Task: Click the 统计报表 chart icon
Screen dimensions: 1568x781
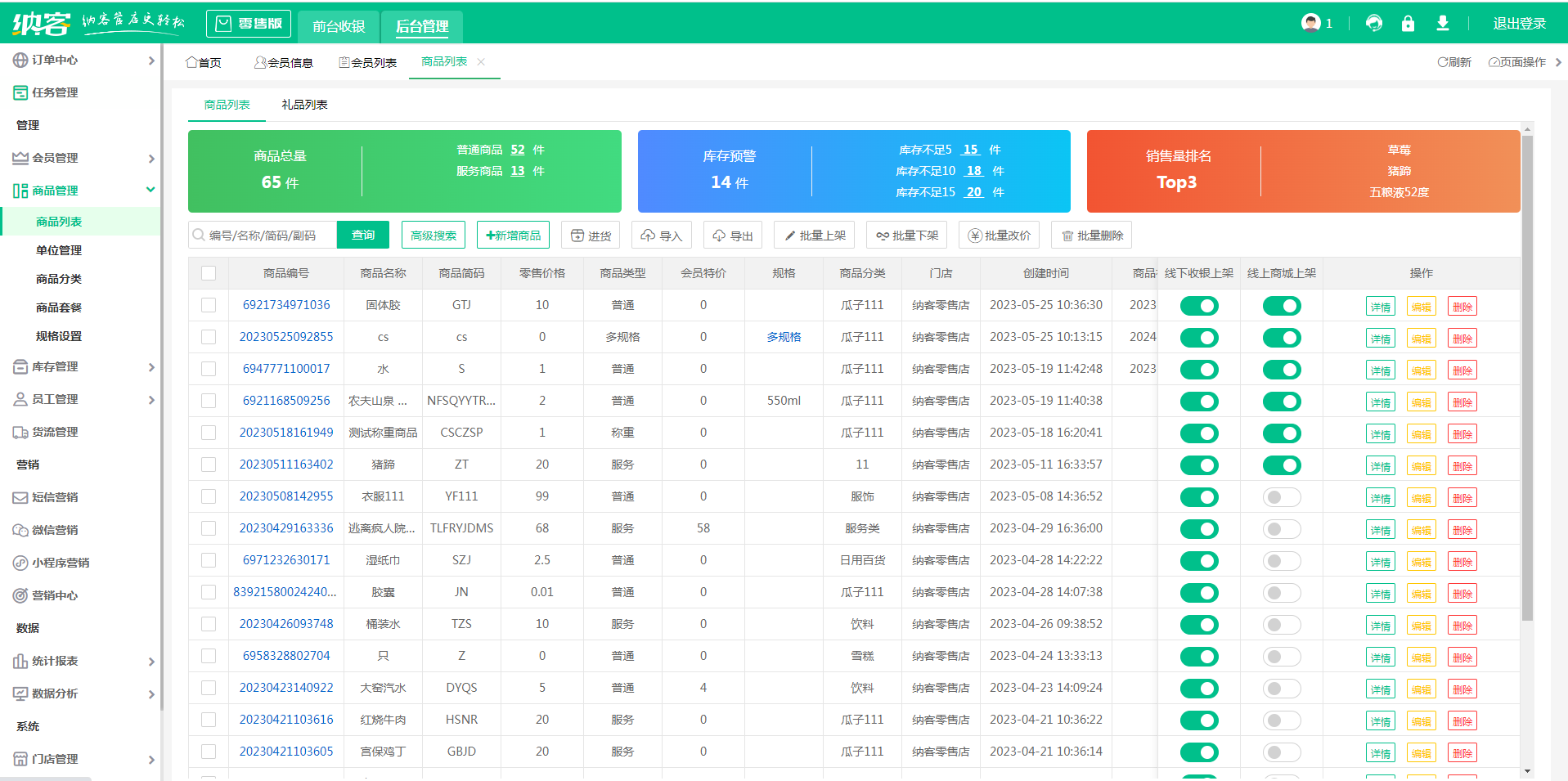Action: (x=20, y=661)
